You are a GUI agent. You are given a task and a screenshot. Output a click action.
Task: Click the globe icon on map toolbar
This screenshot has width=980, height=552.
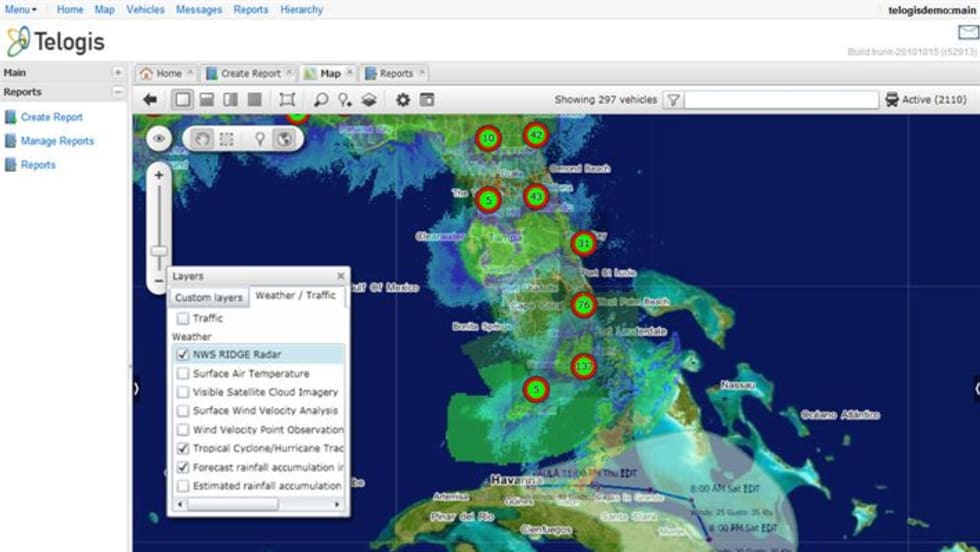pyautogui.click(x=284, y=139)
